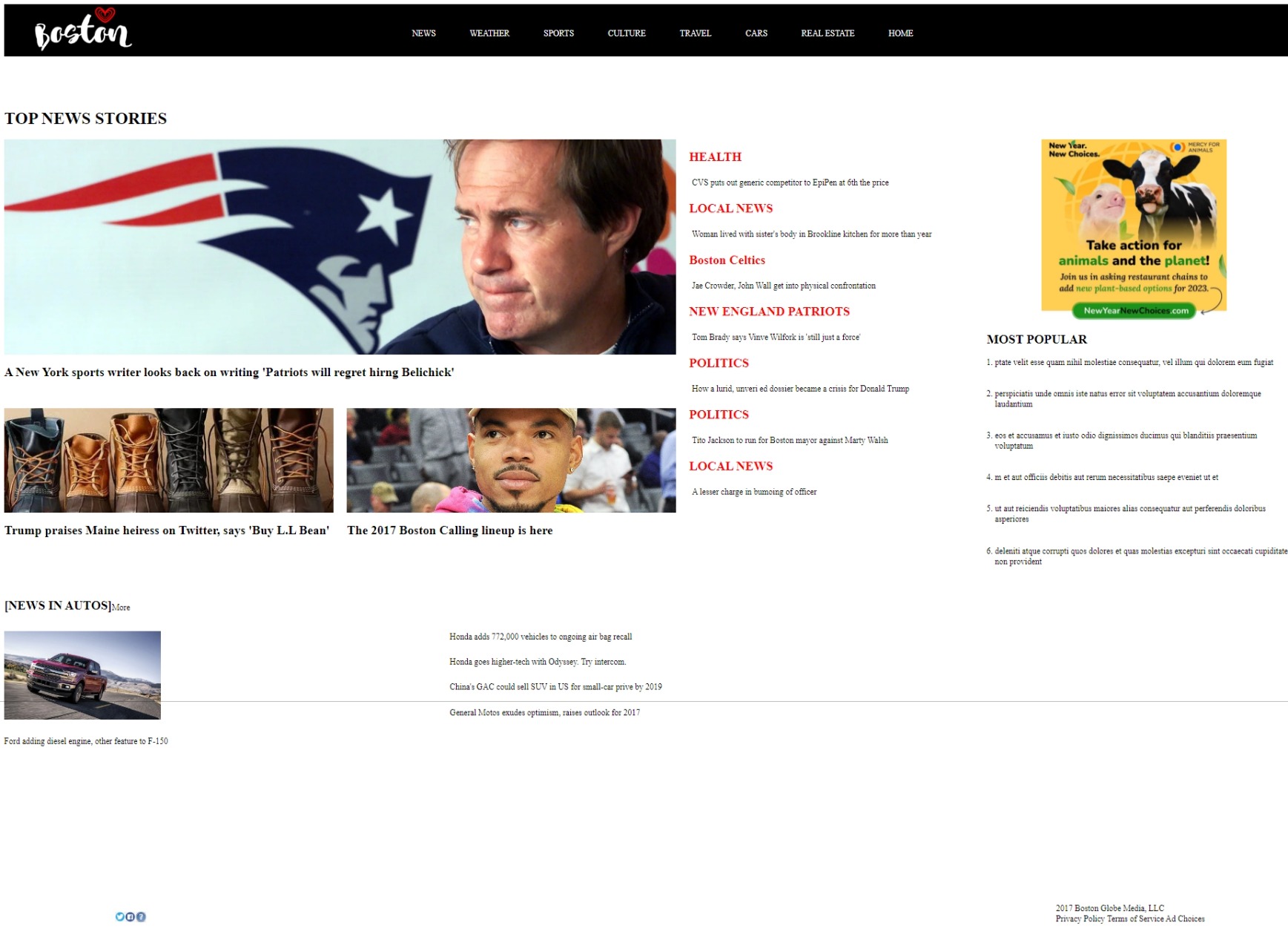Screen dimensions: 1288x934
Task: Click the Boston Celtics category heading
Action: click(727, 260)
